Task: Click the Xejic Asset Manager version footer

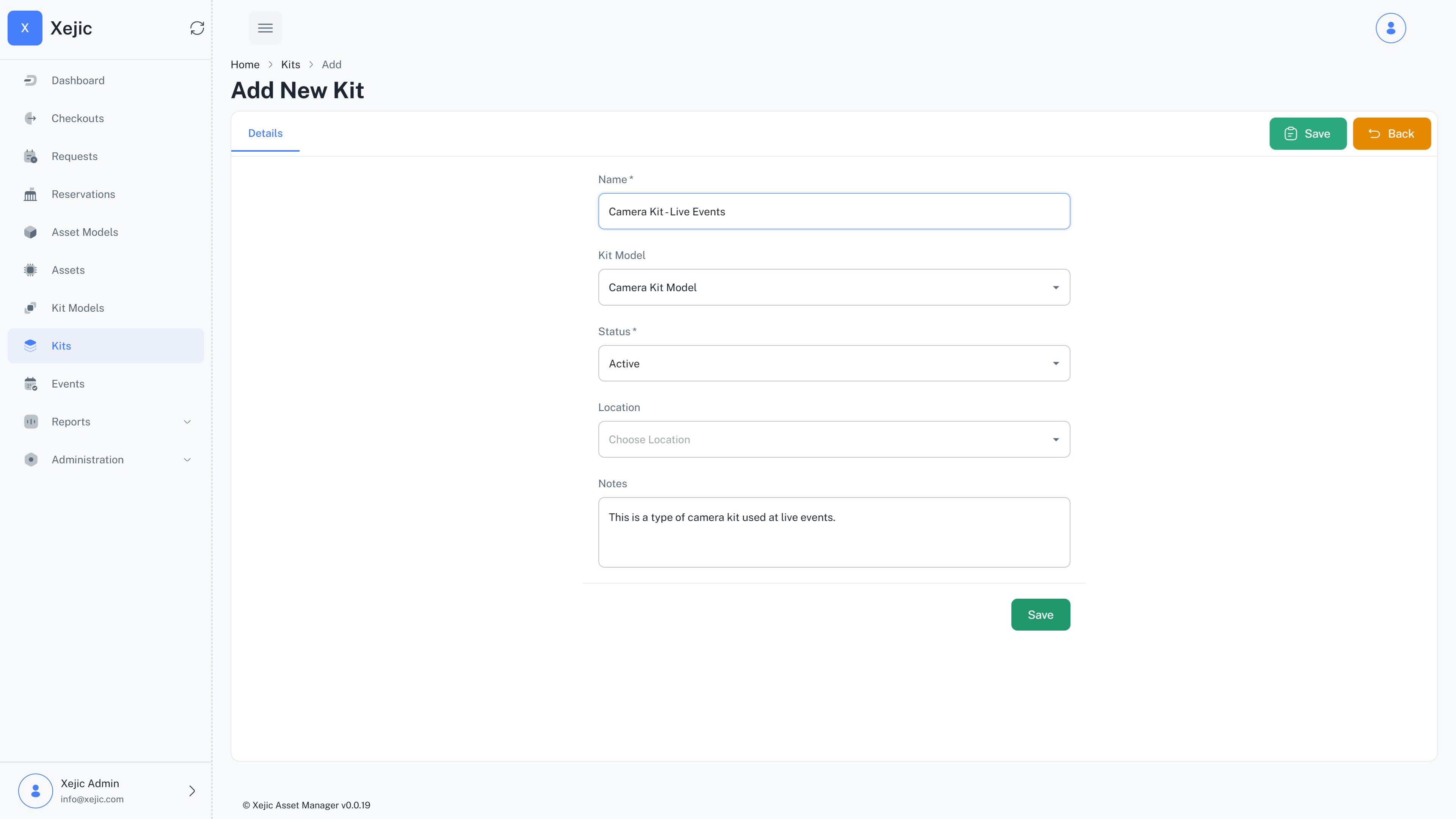Action: tap(306, 805)
